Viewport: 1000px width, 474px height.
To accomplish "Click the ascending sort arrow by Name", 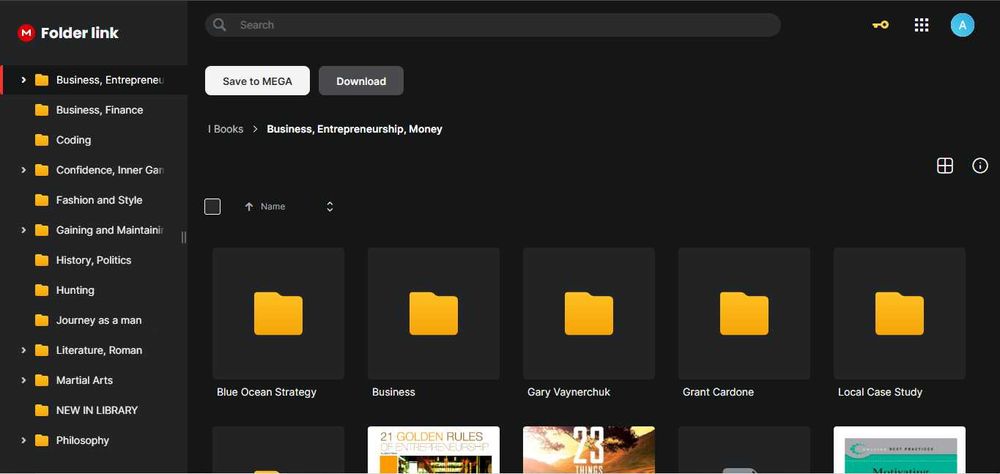I will pyautogui.click(x=249, y=207).
